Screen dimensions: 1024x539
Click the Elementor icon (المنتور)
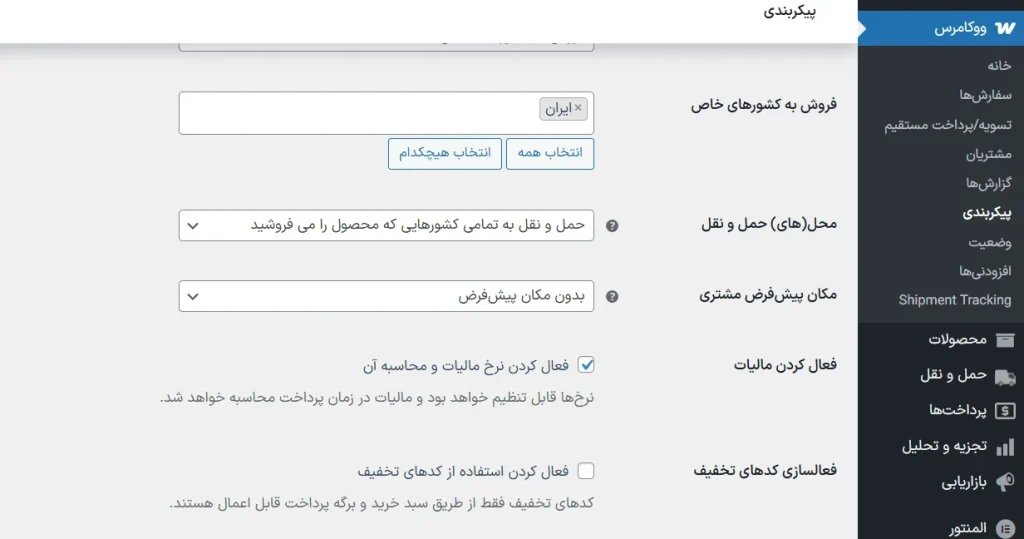pos(1005,528)
